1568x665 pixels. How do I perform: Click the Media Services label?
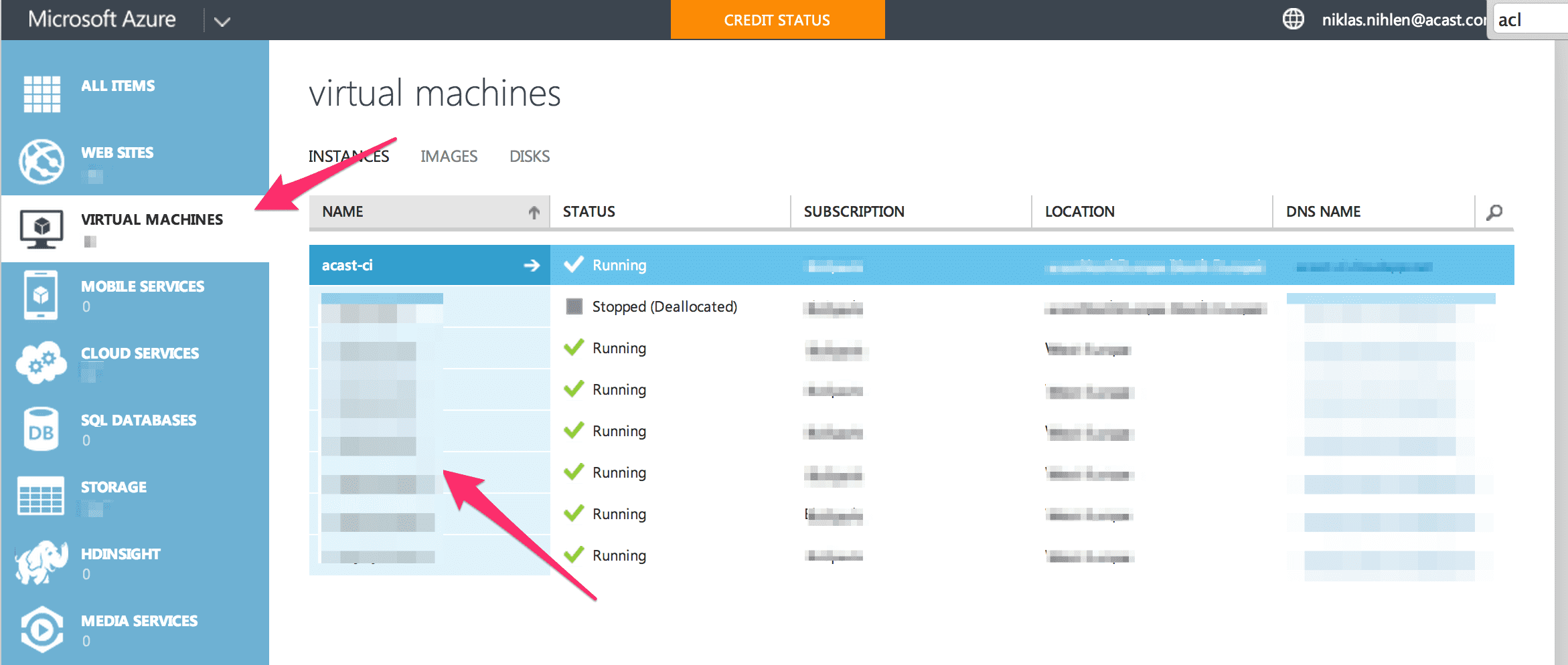click(139, 621)
